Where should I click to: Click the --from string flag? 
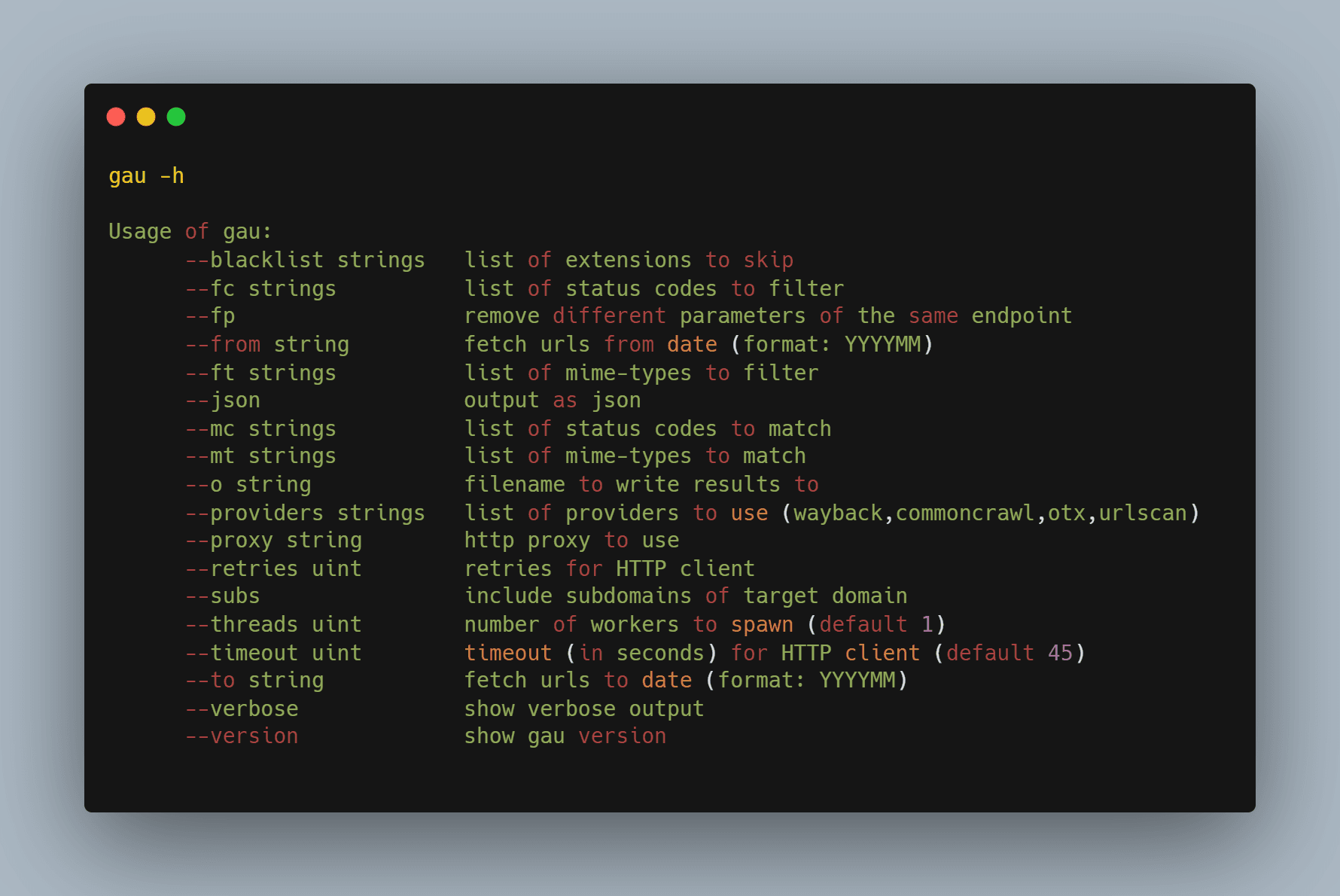point(267,345)
